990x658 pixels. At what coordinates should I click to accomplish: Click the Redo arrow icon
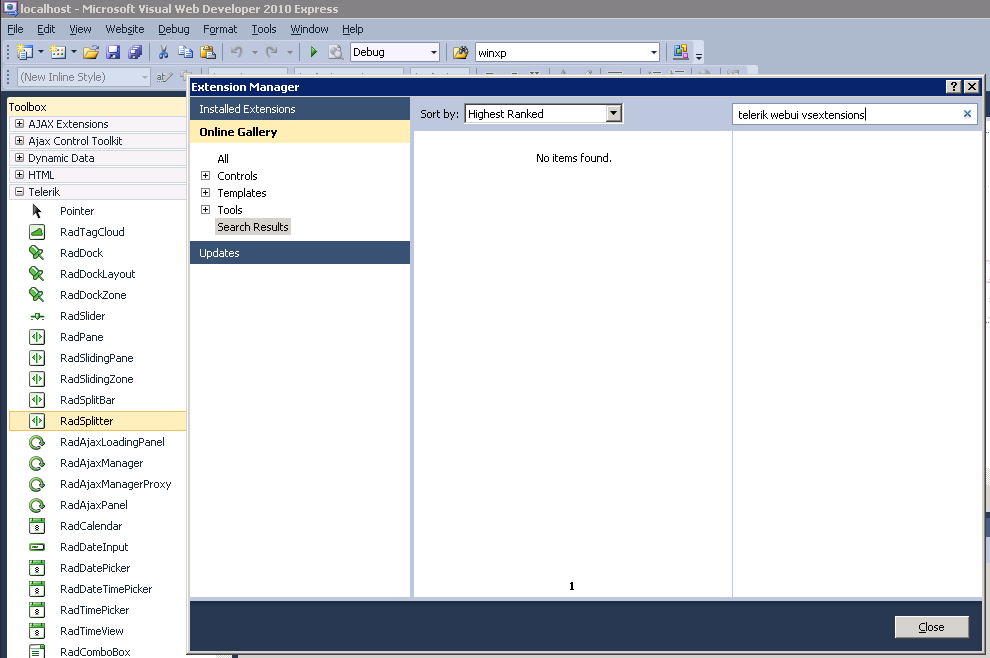point(271,52)
